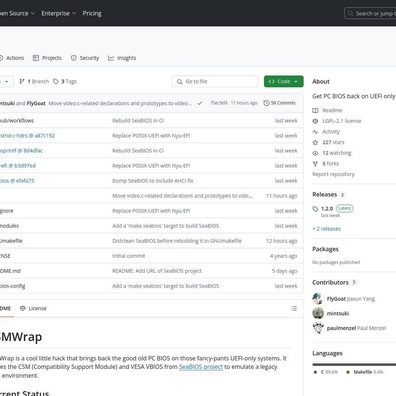Open the 58 Commits history link
396x396 pixels.
pos(279,103)
